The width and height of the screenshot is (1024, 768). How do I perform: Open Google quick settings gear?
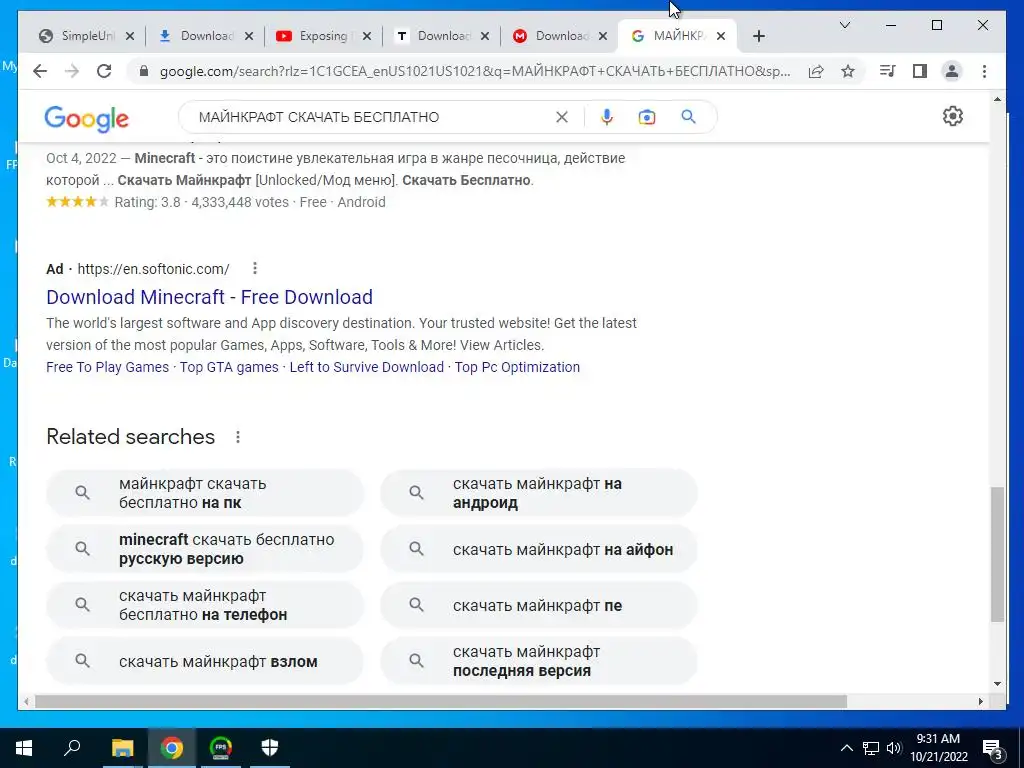coord(953,116)
